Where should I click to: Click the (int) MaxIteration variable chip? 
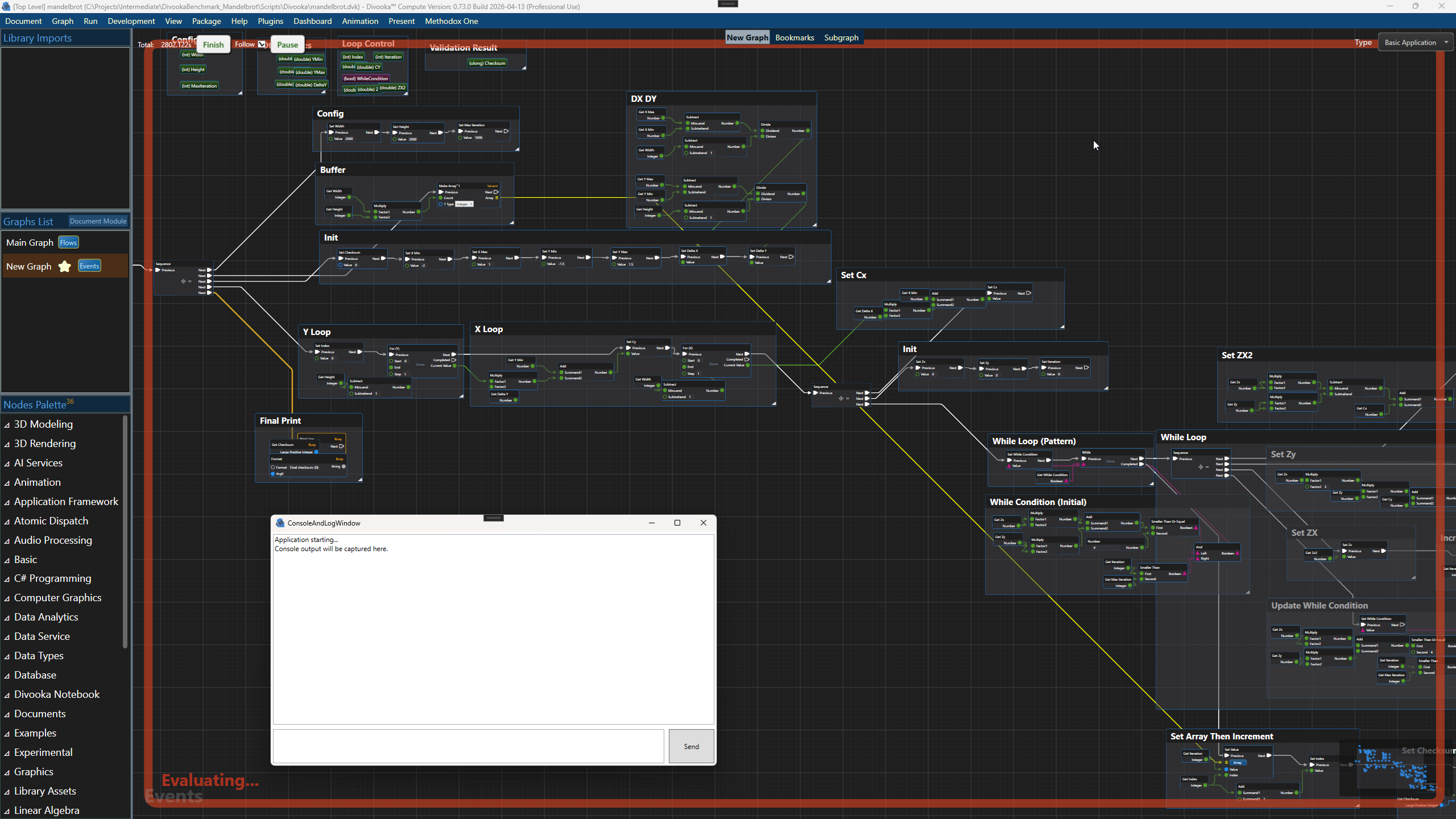(199, 86)
